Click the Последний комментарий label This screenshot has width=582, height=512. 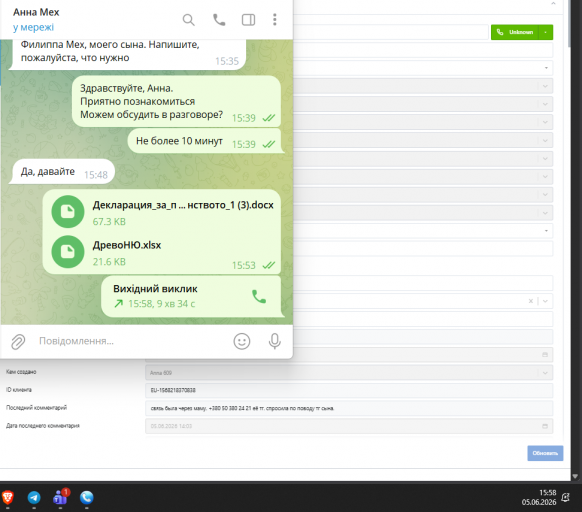pyautogui.click(x=36, y=408)
